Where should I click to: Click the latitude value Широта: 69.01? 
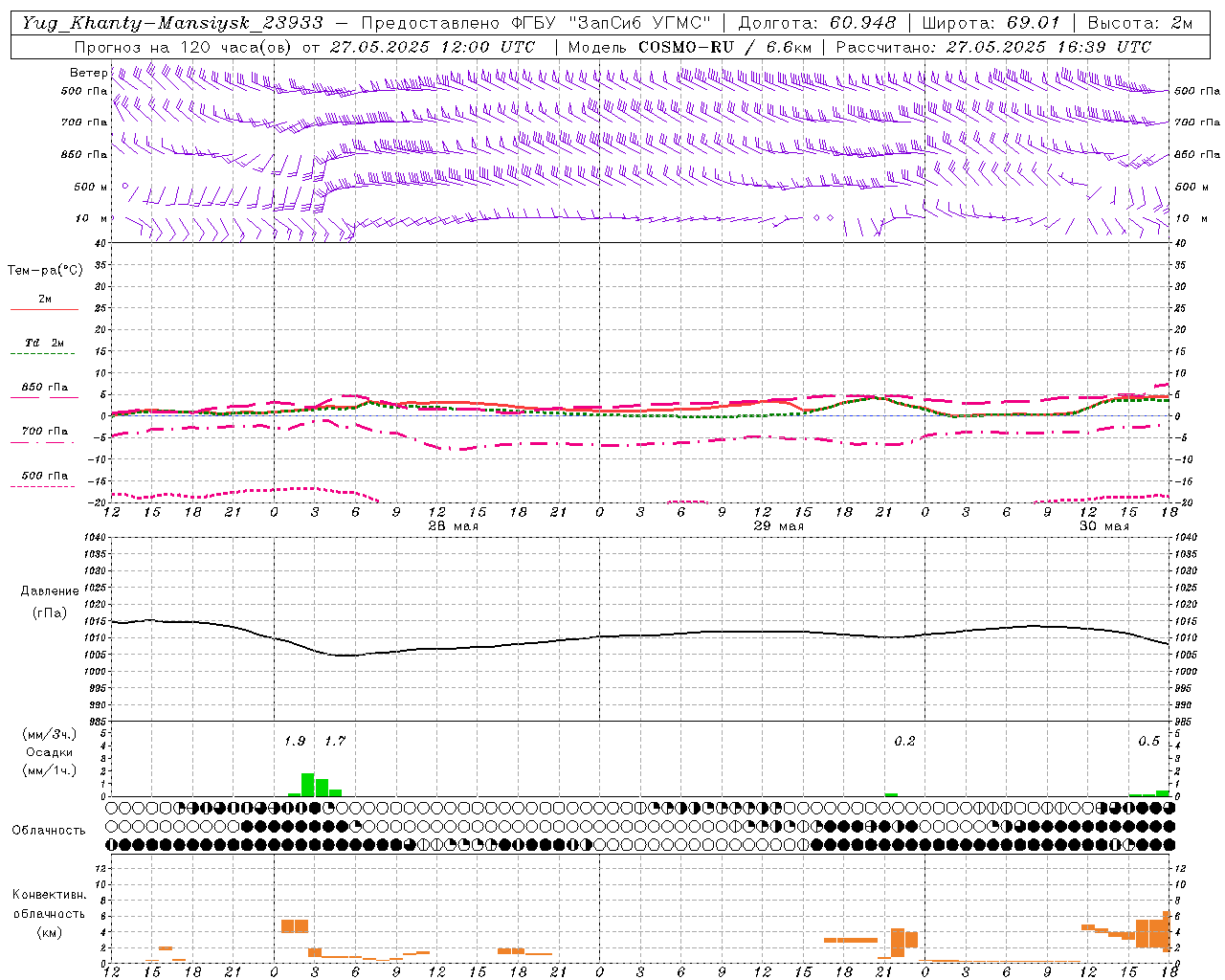992,23
